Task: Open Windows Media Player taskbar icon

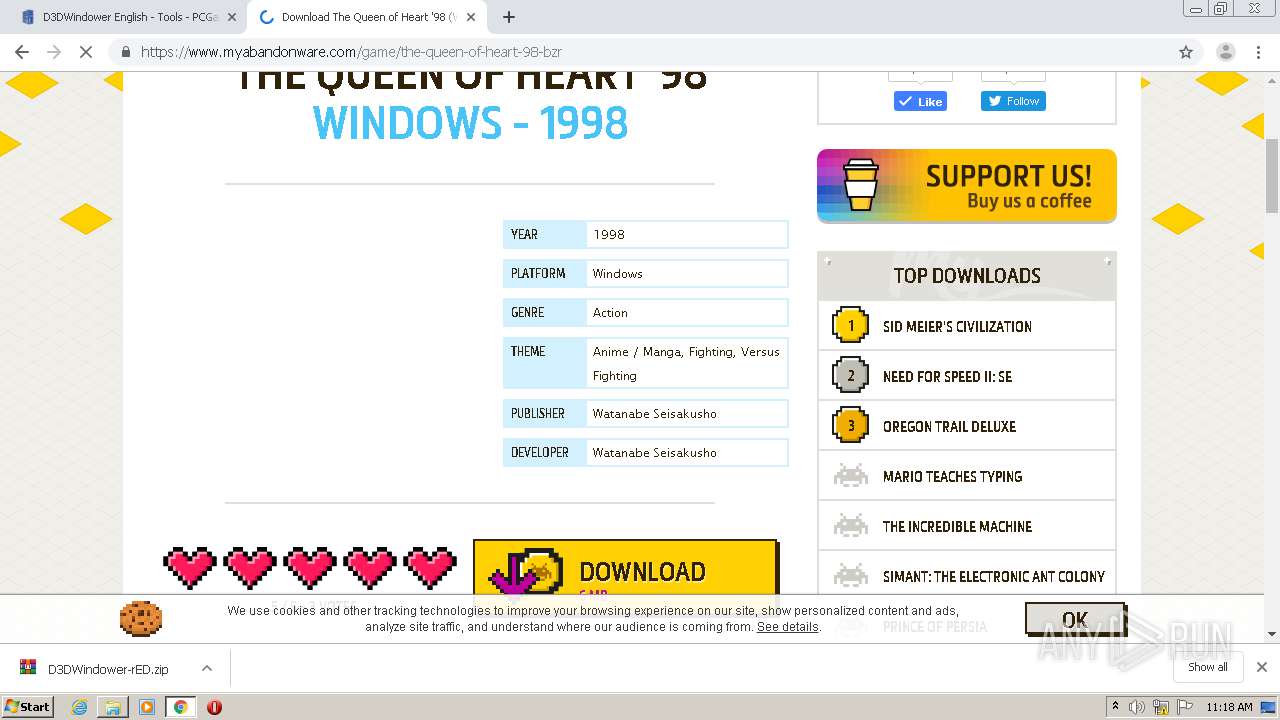Action: (146, 707)
